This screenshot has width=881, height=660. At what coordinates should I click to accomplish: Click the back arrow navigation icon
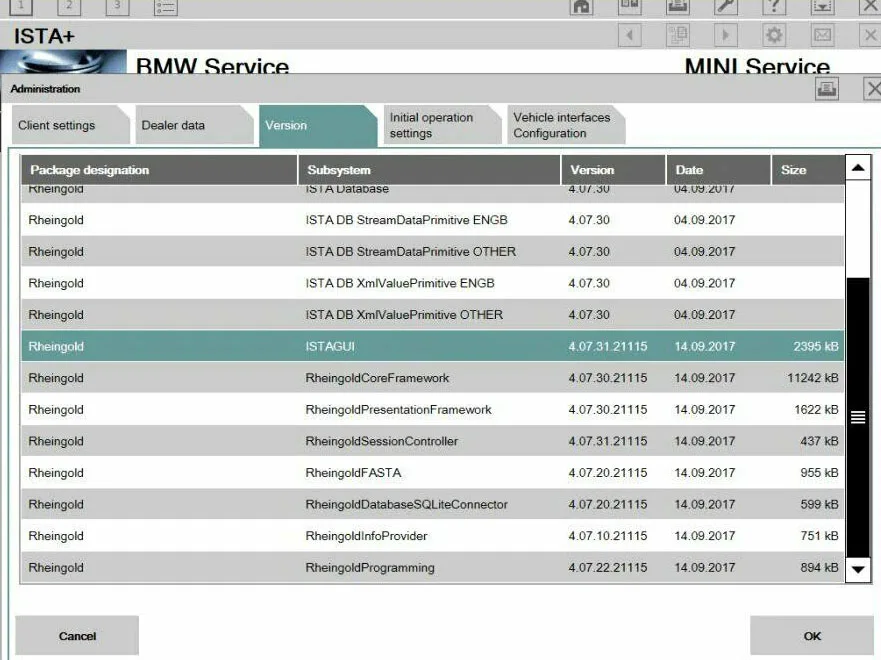(x=629, y=35)
